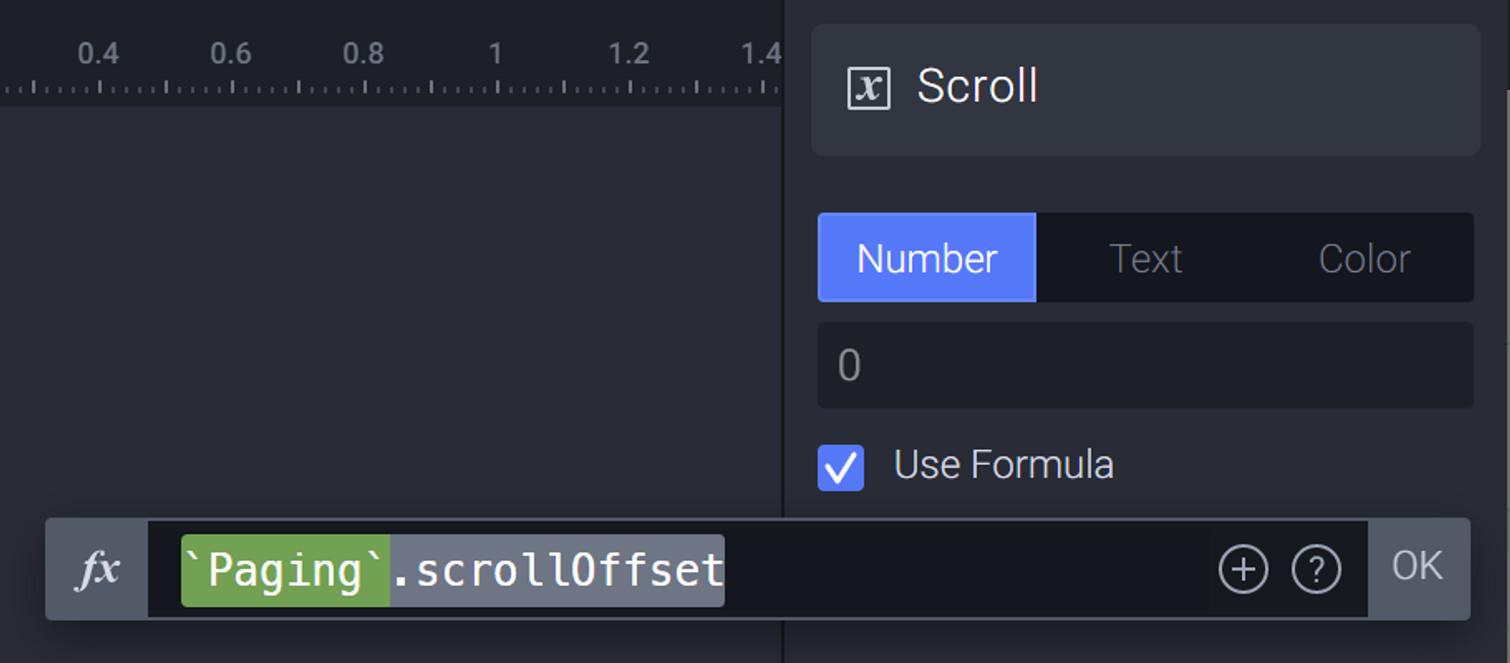Click the green `Paging` token in formula
Screen dimensions: 1510x663
coord(285,570)
